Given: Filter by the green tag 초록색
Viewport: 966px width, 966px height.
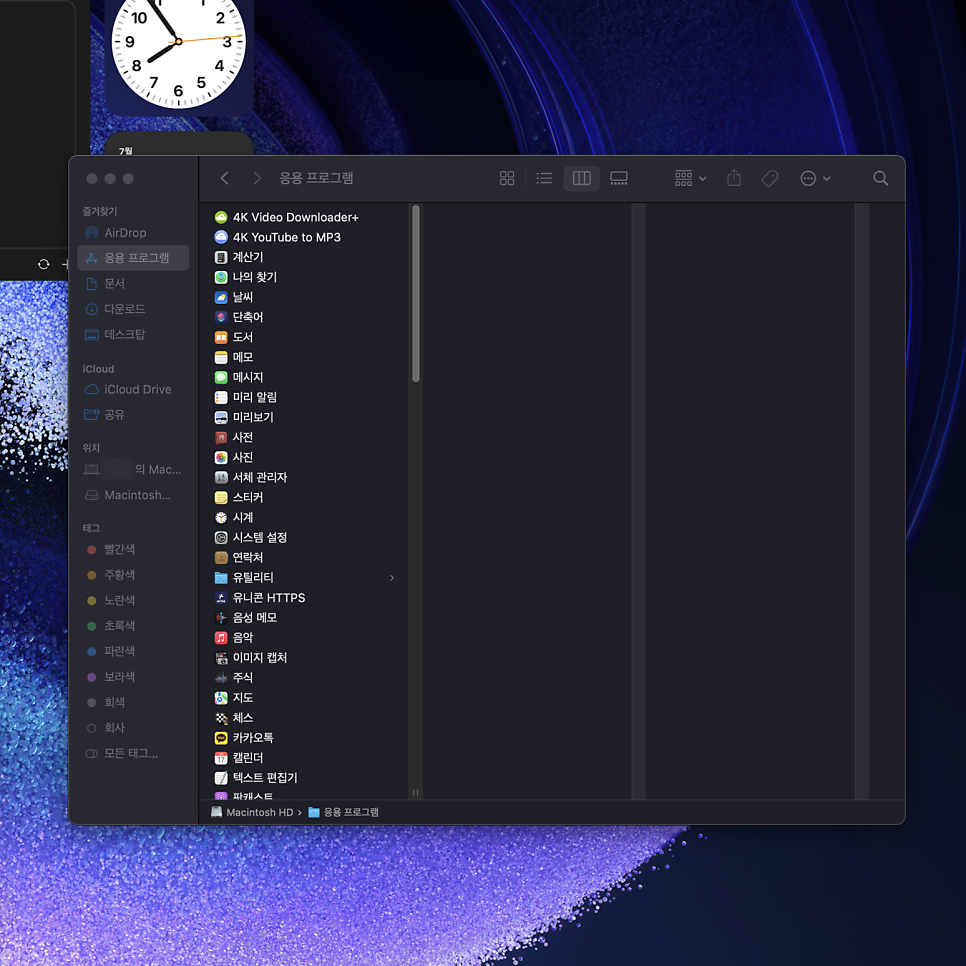Looking at the screenshot, I should 133,626.
